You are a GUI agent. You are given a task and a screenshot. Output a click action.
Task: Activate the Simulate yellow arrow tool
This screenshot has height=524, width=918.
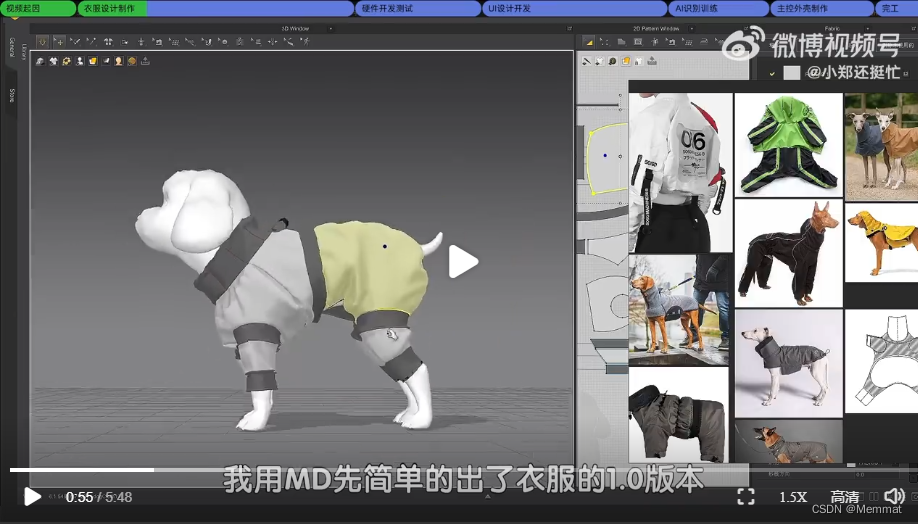[42, 42]
